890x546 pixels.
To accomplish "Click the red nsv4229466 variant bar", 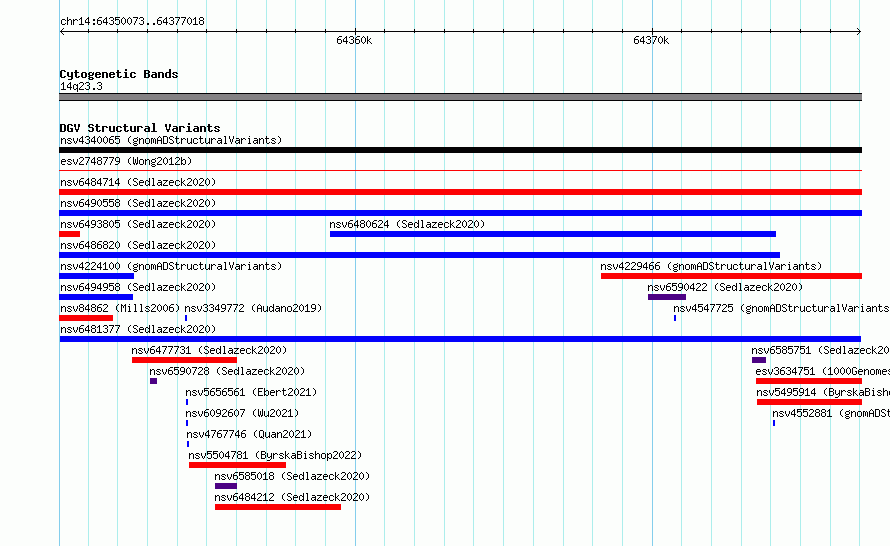I will point(732,276).
